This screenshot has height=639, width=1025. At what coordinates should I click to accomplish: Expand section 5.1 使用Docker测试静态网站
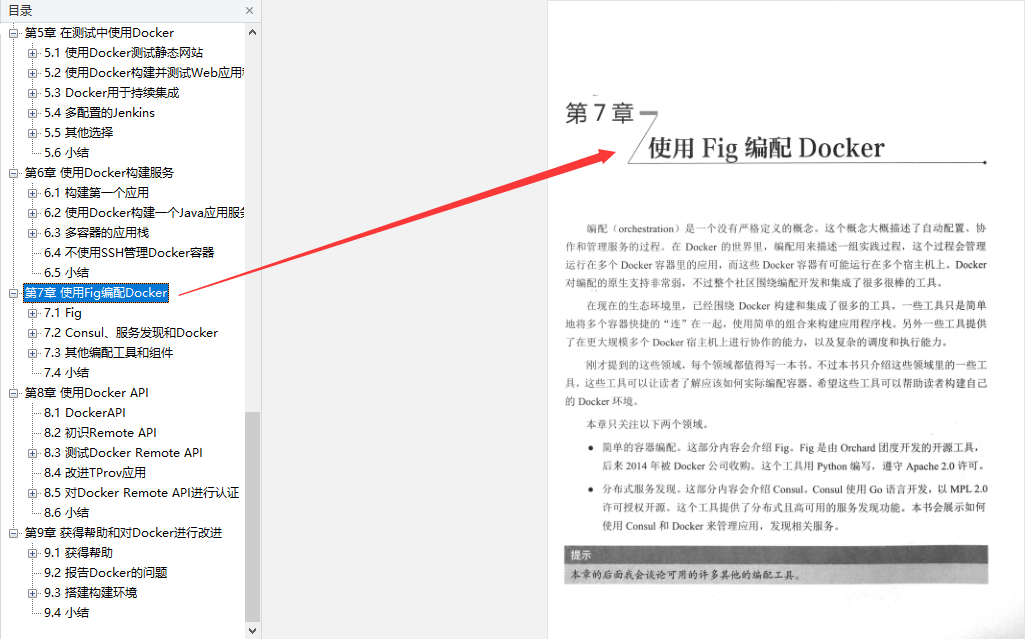(x=32, y=53)
